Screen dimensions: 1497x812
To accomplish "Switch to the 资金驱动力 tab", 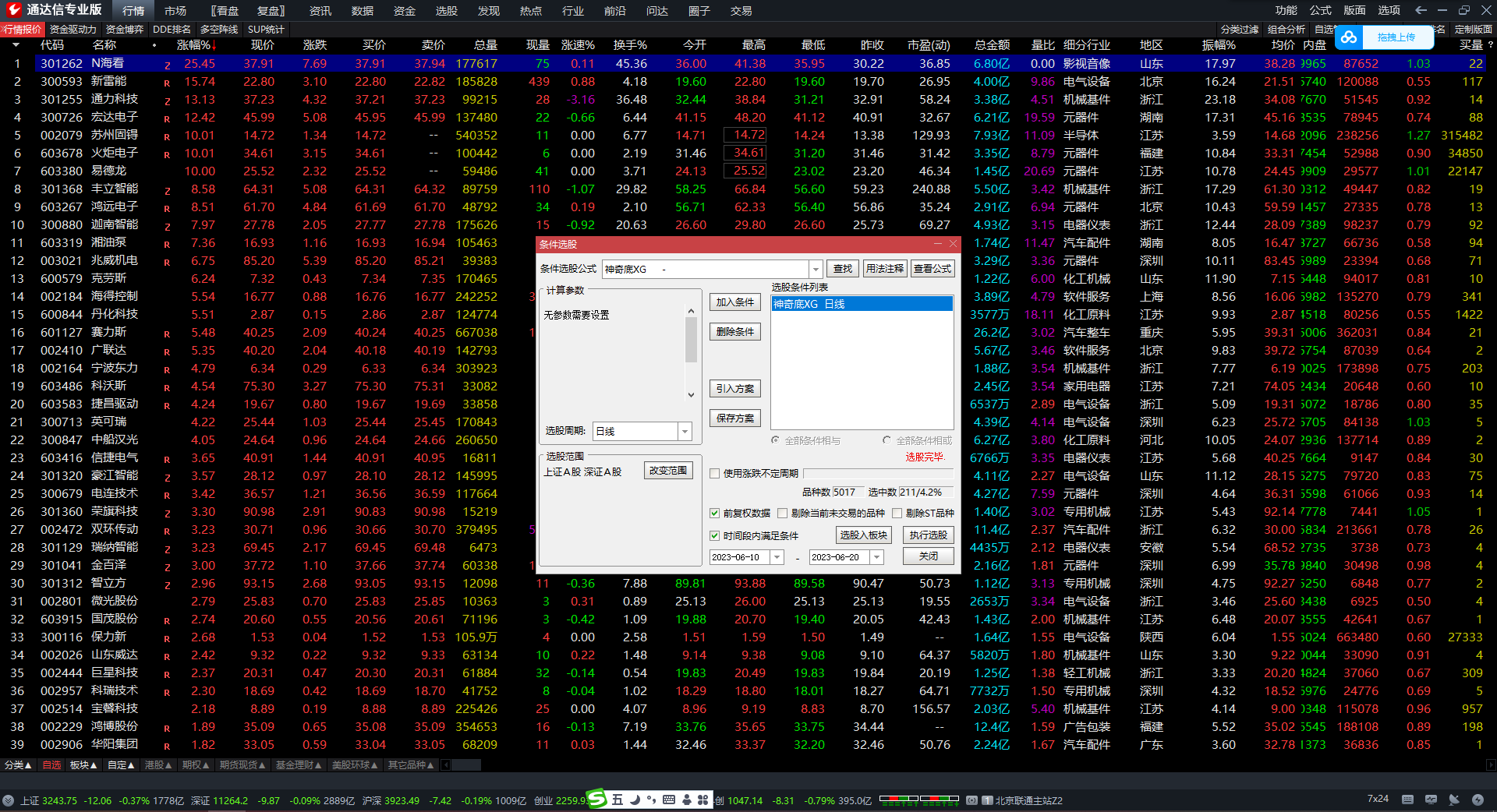I will click(73, 30).
